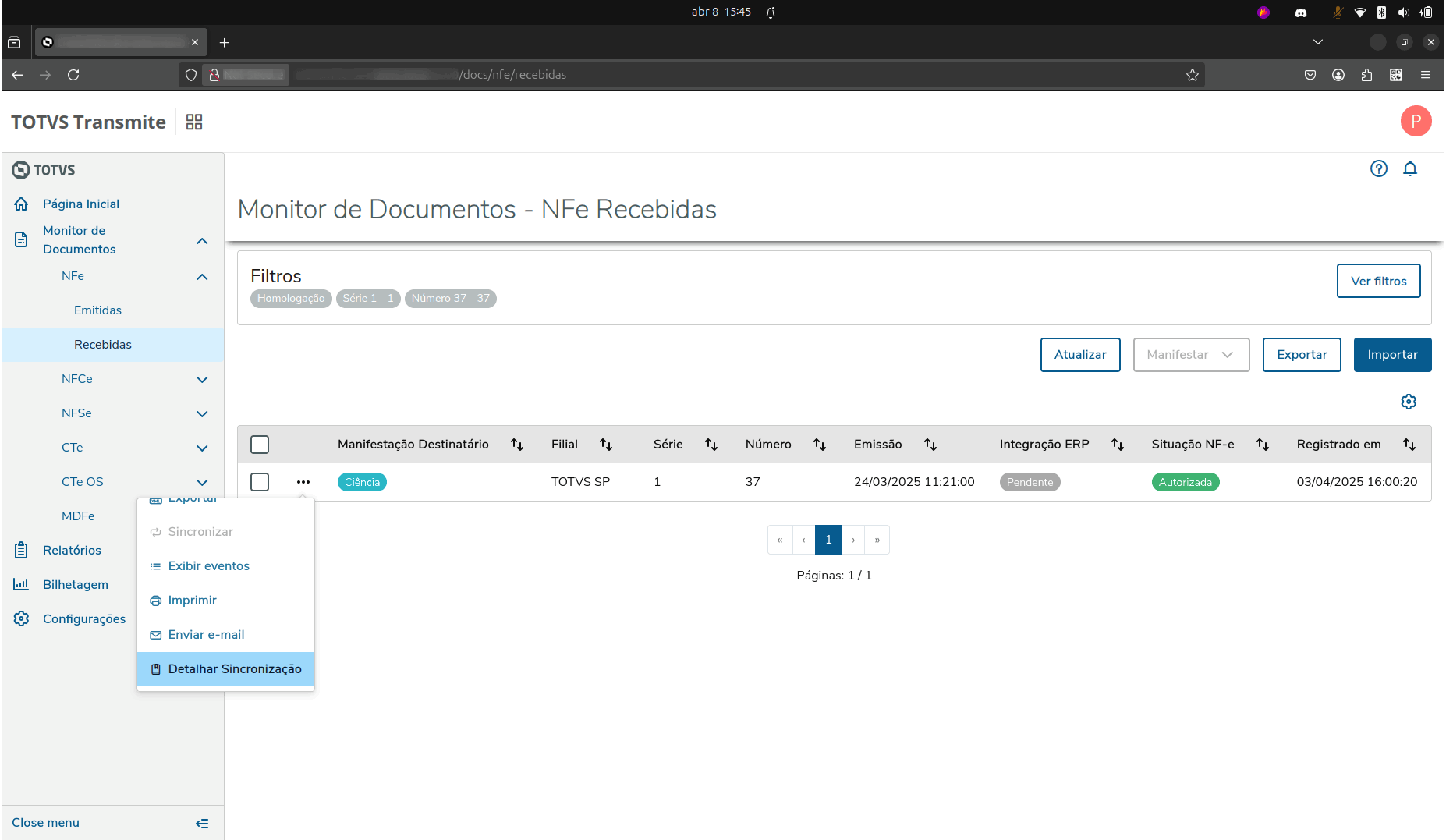
Task: Click the Número 37 - 37 filter chip
Action: pos(451,299)
